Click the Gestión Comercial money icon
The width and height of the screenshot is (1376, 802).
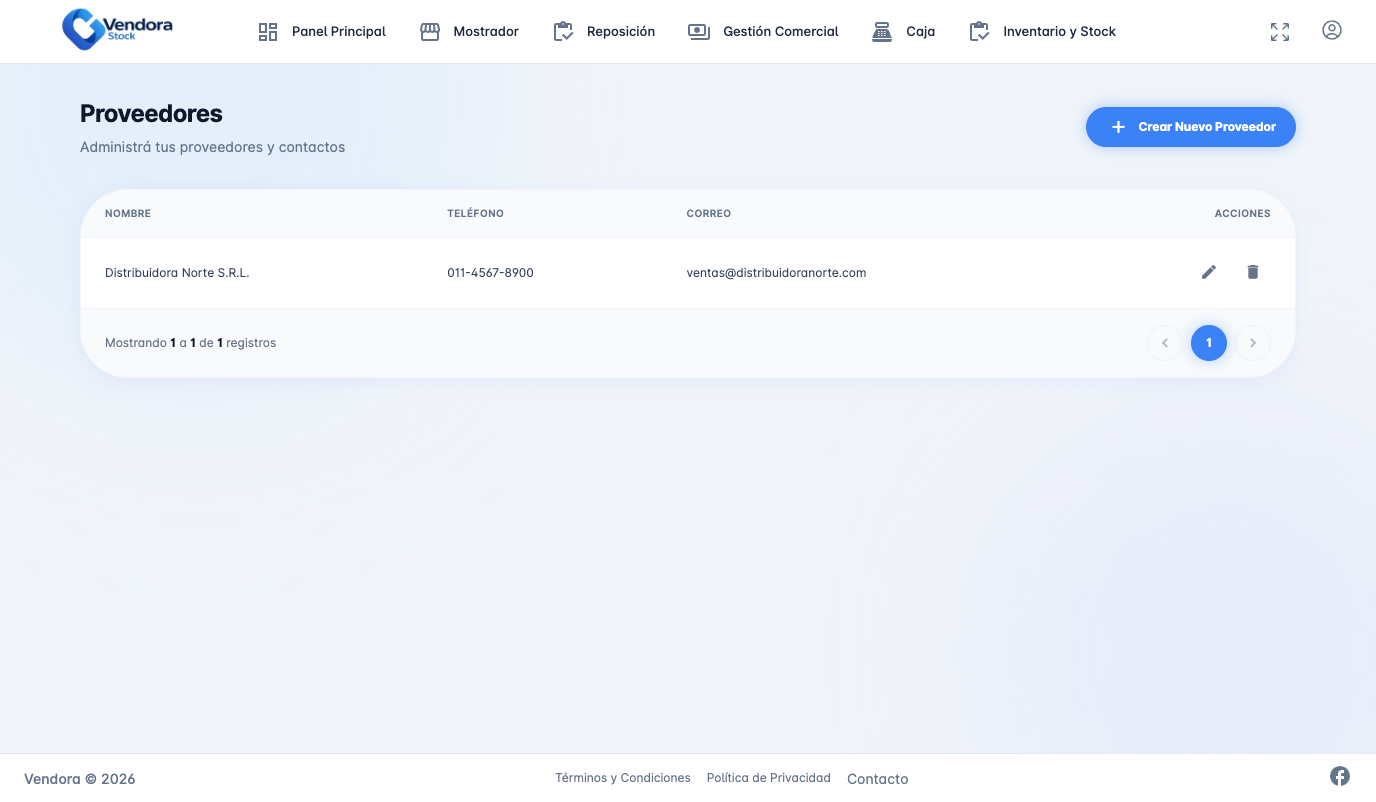[x=699, y=32]
